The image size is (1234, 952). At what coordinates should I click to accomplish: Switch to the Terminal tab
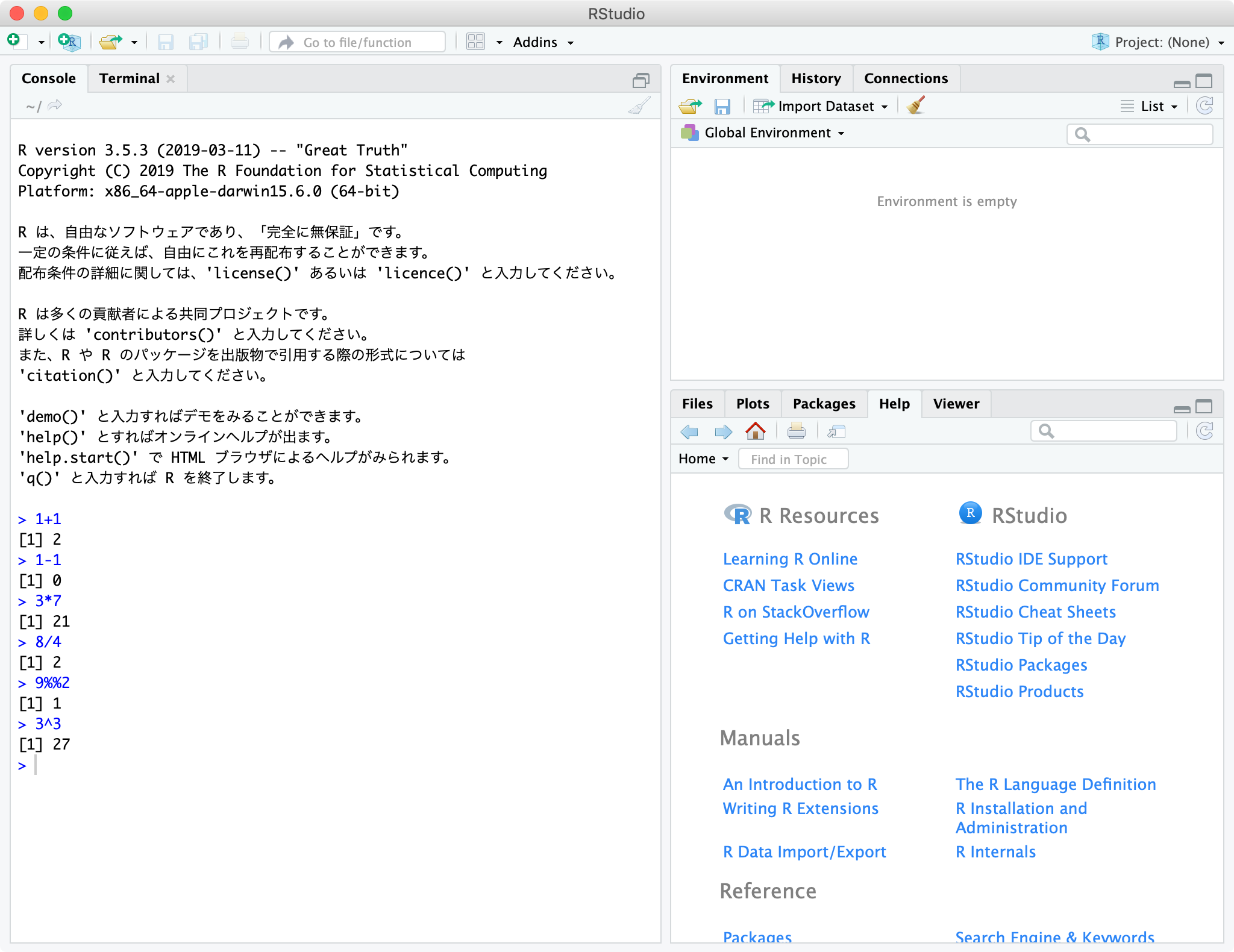pos(130,78)
